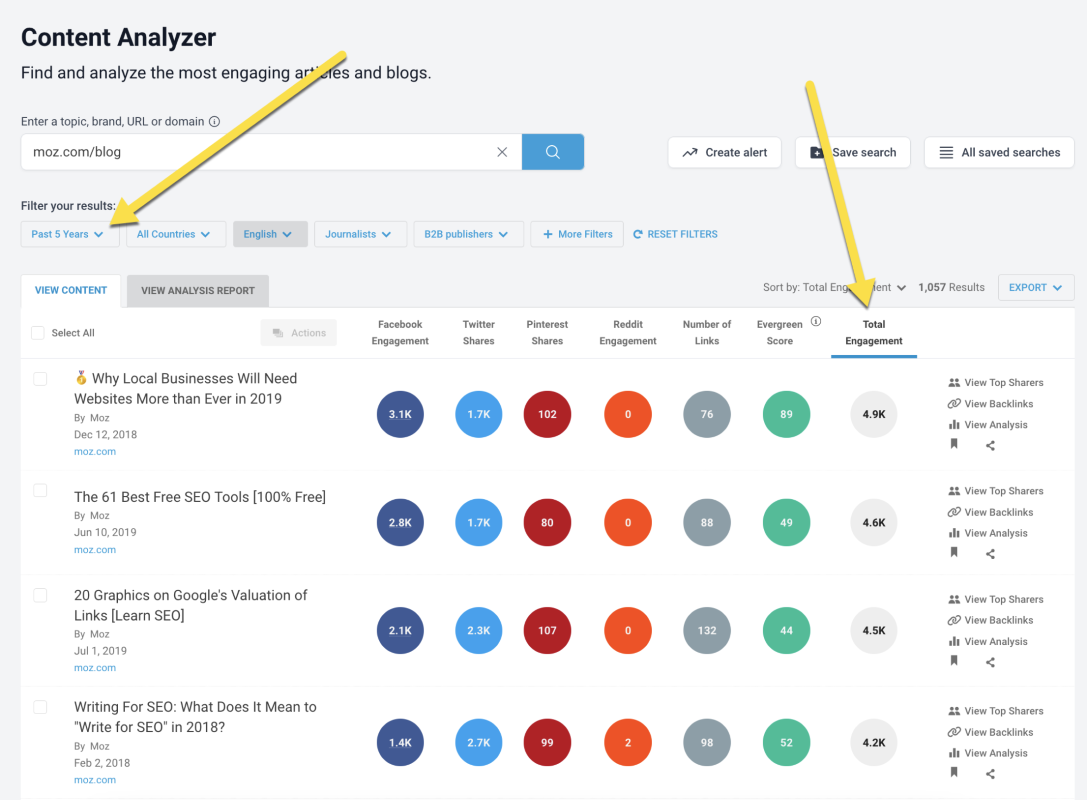Bookmark the 61 Best Free SEO Tools article
The width and height of the screenshot is (1087, 800).
tap(954, 553)
